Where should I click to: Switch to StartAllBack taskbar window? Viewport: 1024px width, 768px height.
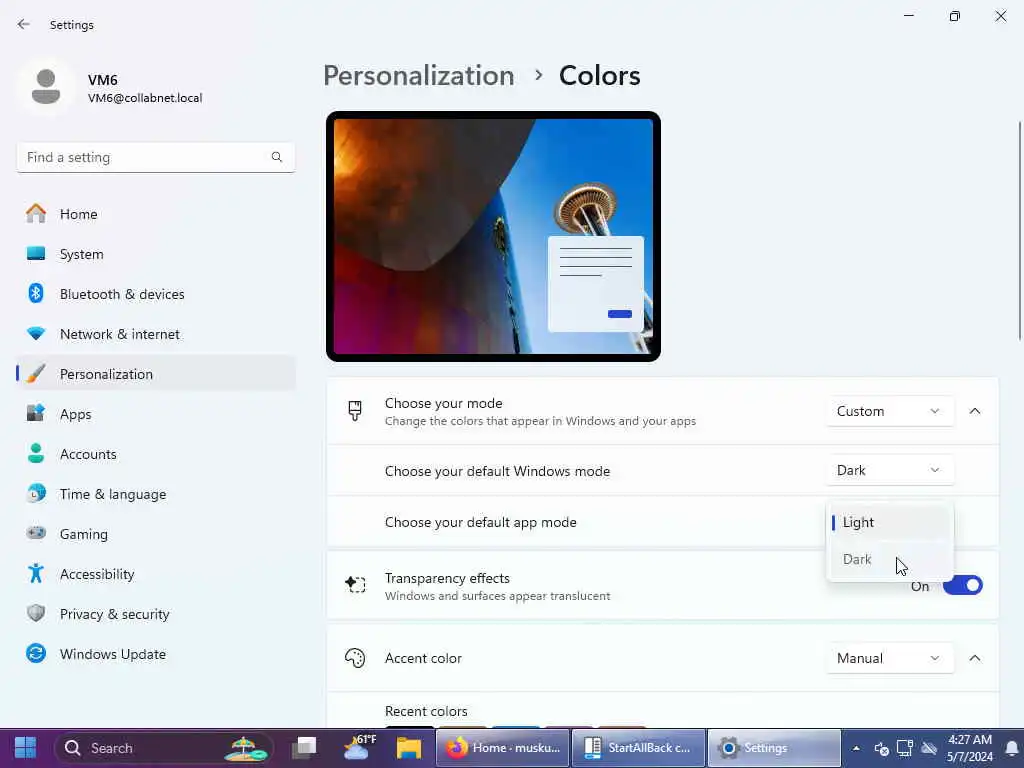639,748
